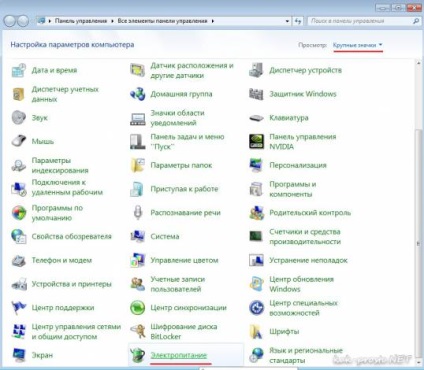Open Счетчики и средства производительности link

[305, 236]
